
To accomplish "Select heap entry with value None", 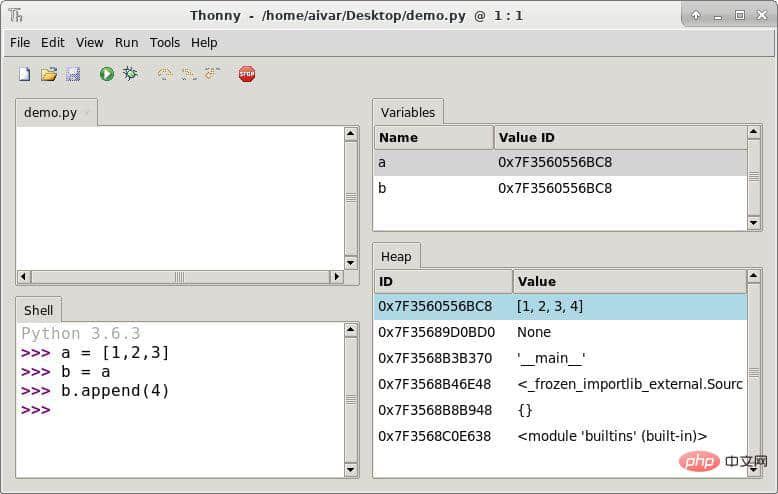I will tap(560, 332).
